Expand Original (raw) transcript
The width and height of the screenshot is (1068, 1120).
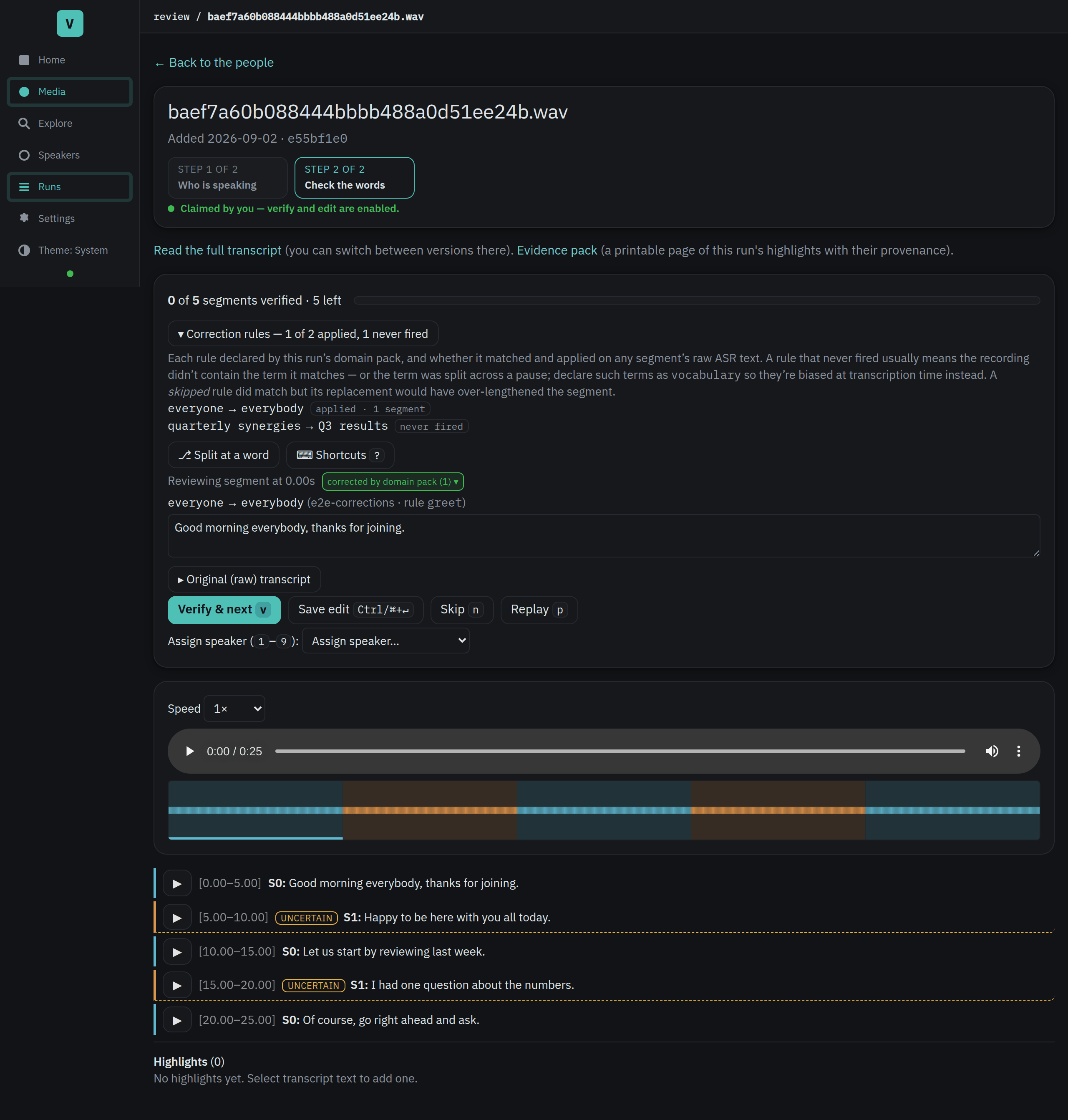click(244, 579)
